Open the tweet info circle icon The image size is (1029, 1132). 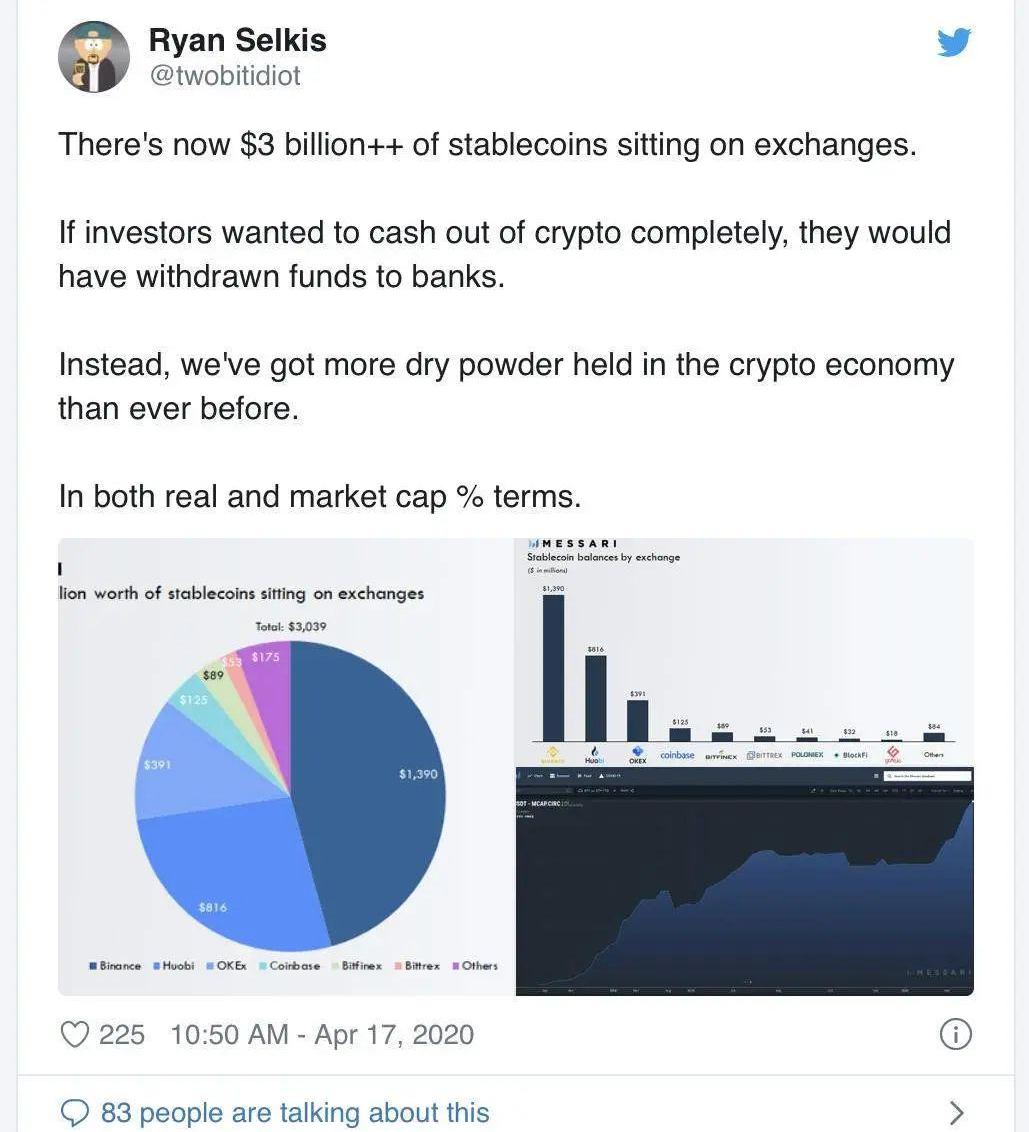tap(955, 1034)
